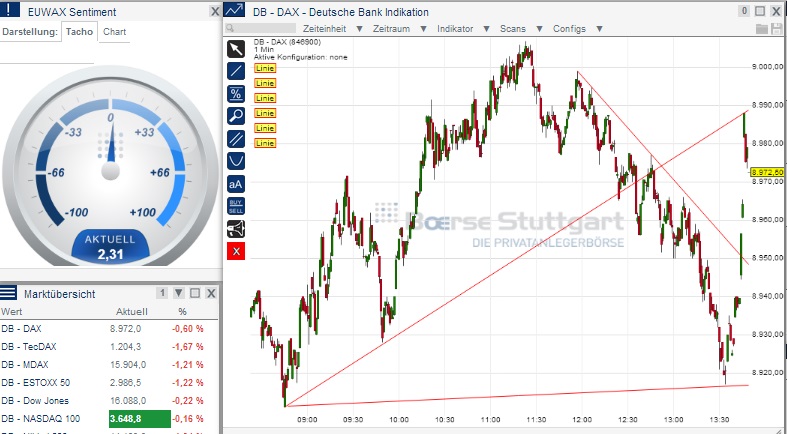This screenshot has height=434, width=787.
Task: Click the floppy disk save icon
Action: coord(775,29)
